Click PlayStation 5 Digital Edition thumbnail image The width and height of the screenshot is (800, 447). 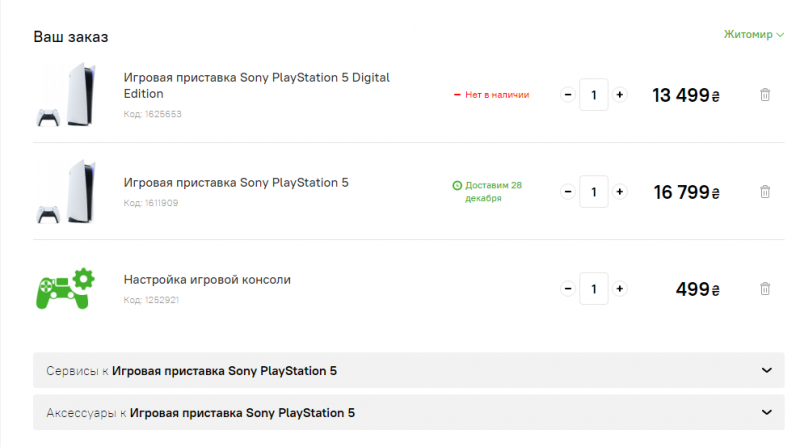point(65,95)
